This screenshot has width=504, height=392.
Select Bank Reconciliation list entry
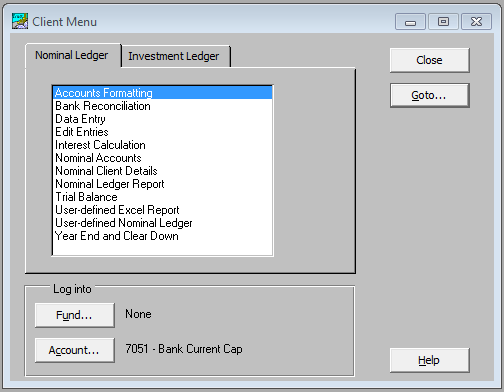pyautogui.click(x=162, y=106)
